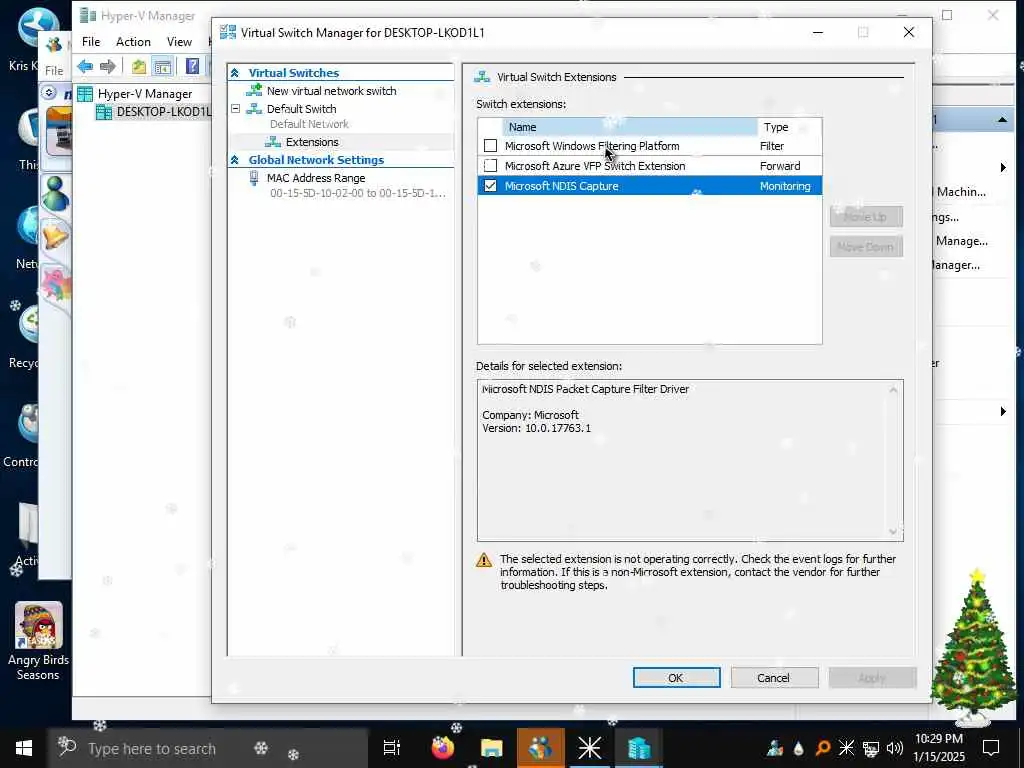Select the Microsoft Azure VFP Switch Extension row
Viewport: 1024px width, 768px height.
[649, 166]
